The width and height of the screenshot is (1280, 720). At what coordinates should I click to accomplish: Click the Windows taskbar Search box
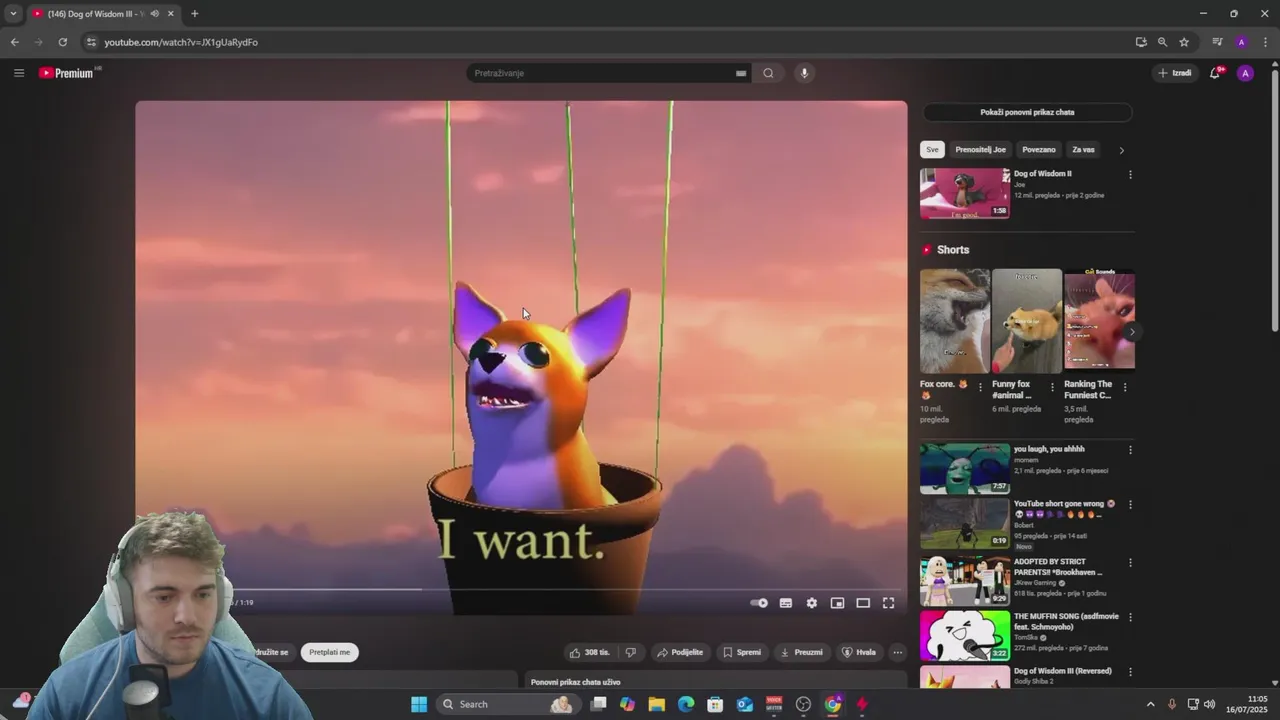coord(507,704)
